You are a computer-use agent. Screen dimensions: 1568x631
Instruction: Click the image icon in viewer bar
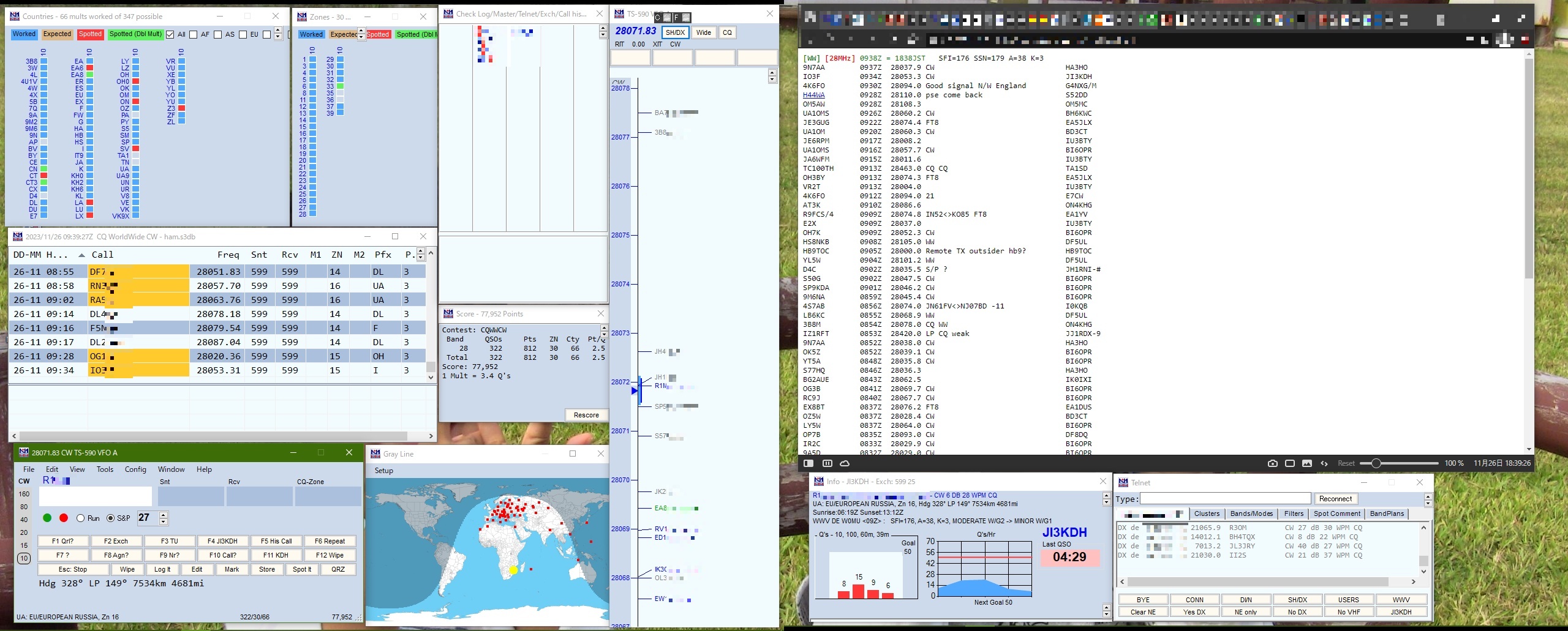[1306, 463]
